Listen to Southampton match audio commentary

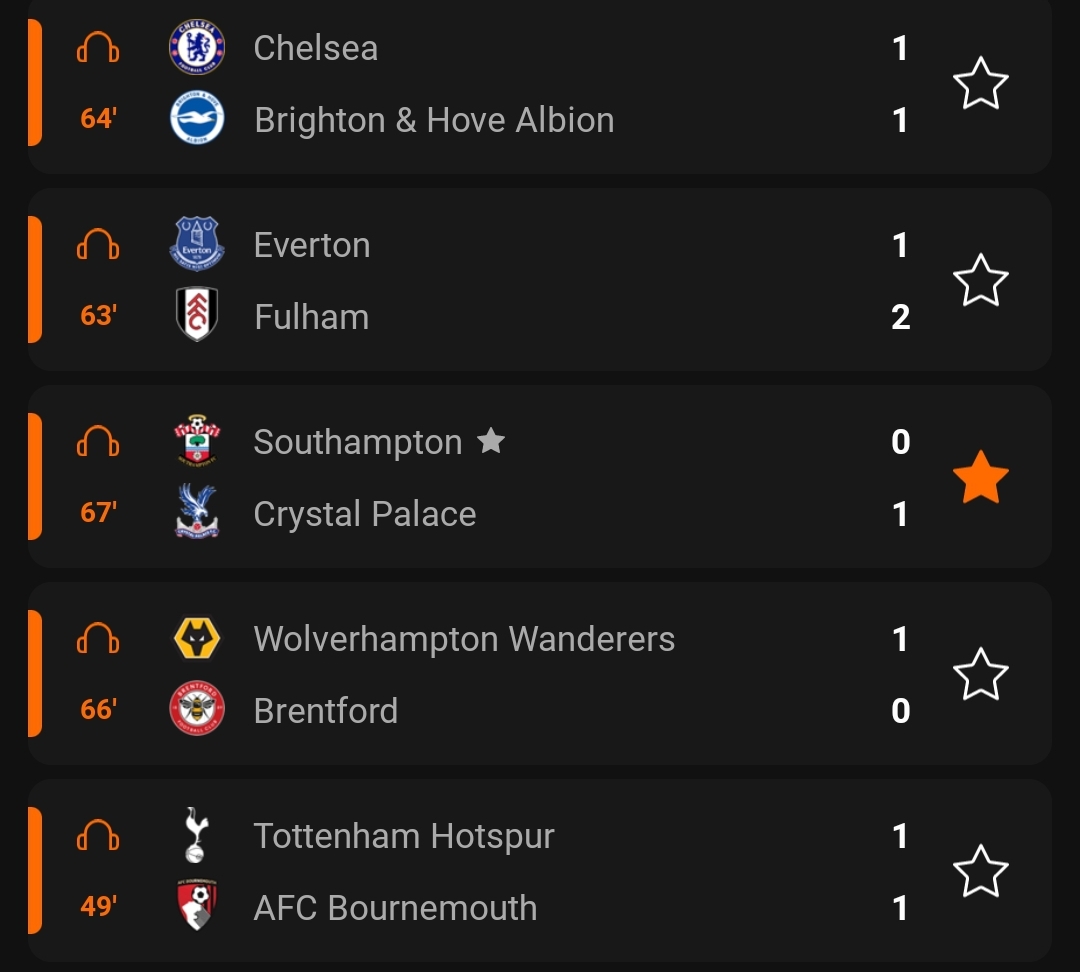(x=98, y=442)
